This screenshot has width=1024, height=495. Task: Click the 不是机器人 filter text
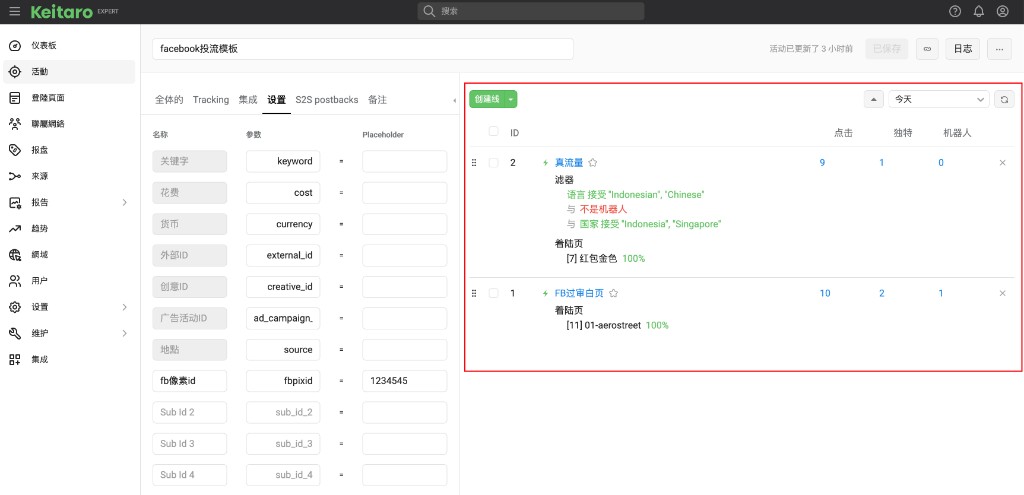pos(603,210)
